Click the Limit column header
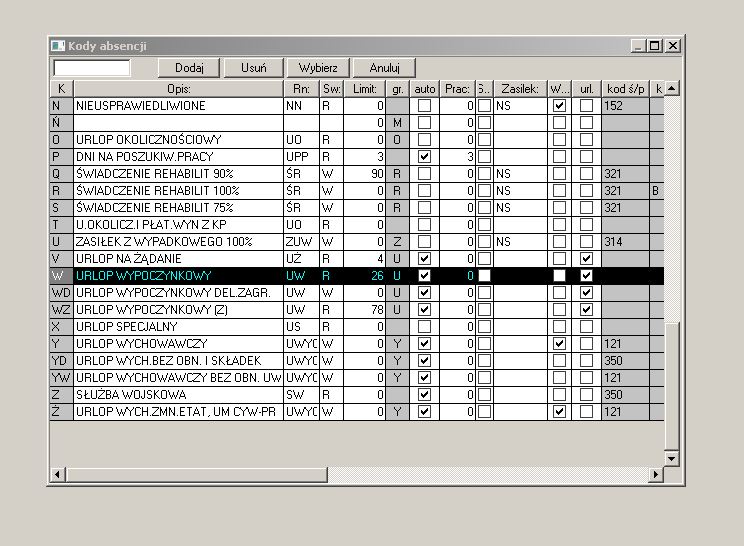This screenshot has height=546, width=744. click(365, 88)
